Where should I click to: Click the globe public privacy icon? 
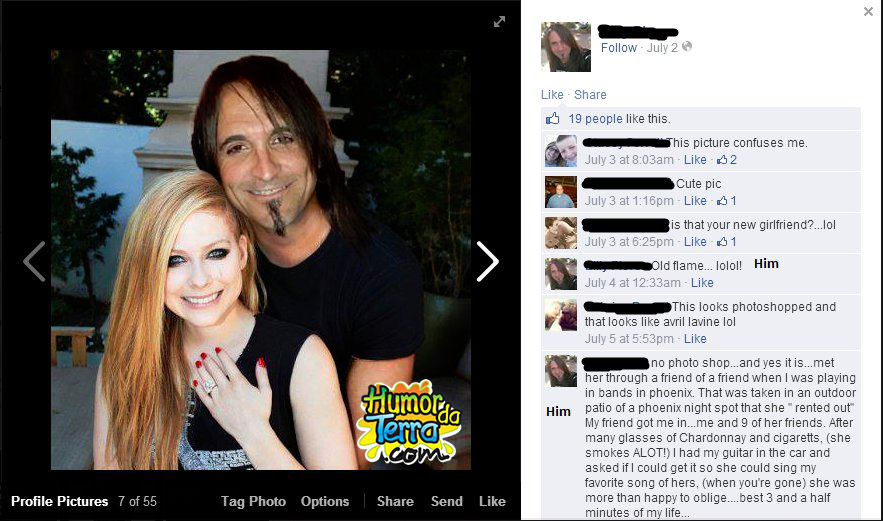686,47
